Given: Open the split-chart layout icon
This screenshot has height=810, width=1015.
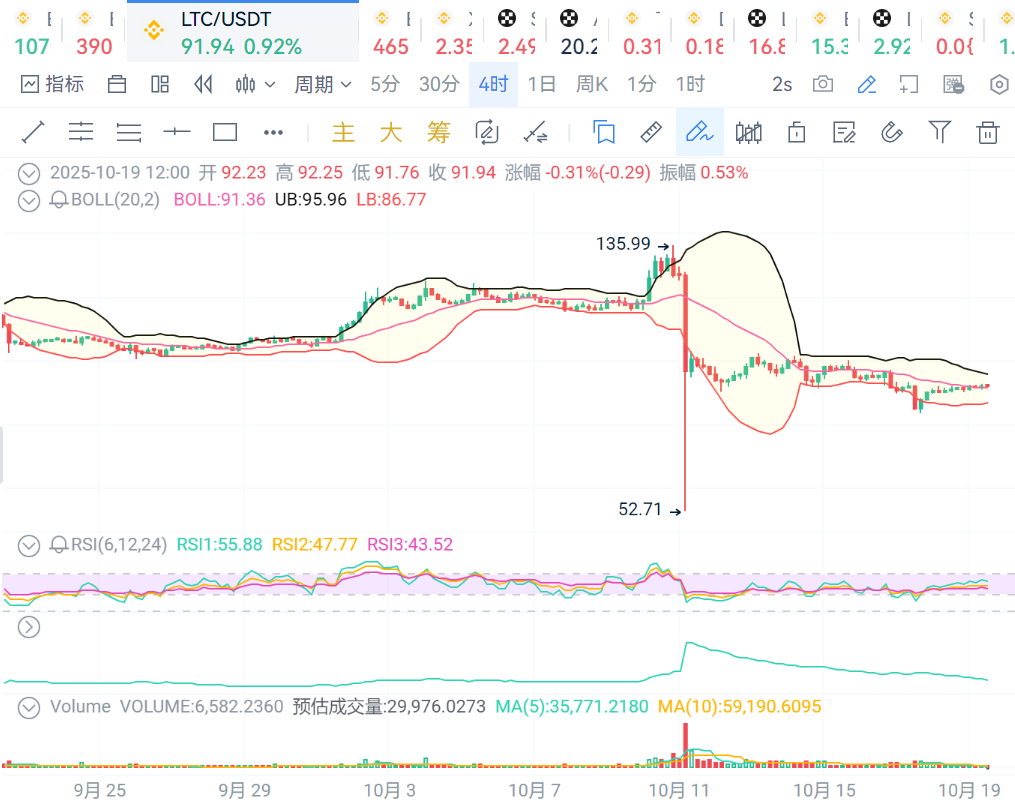Looking at the screenshot, I should (x=160, y=84).
